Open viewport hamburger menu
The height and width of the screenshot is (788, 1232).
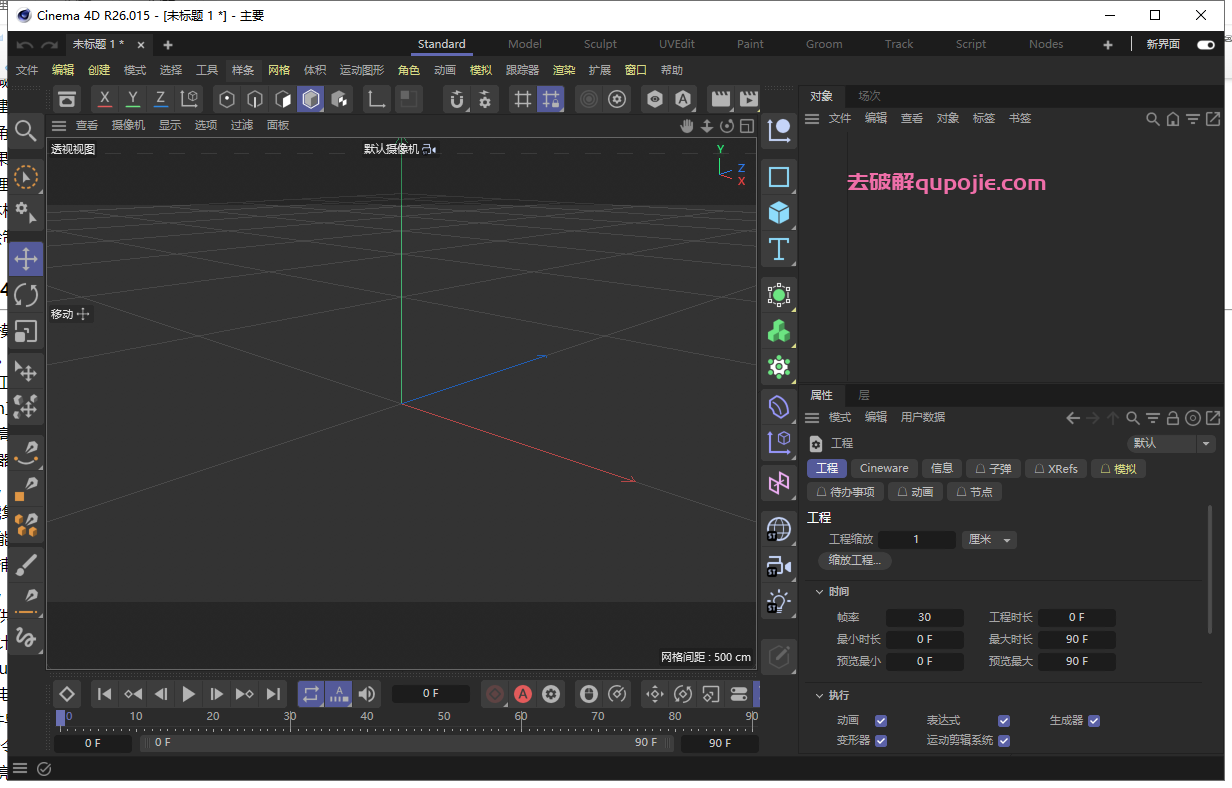59,125
